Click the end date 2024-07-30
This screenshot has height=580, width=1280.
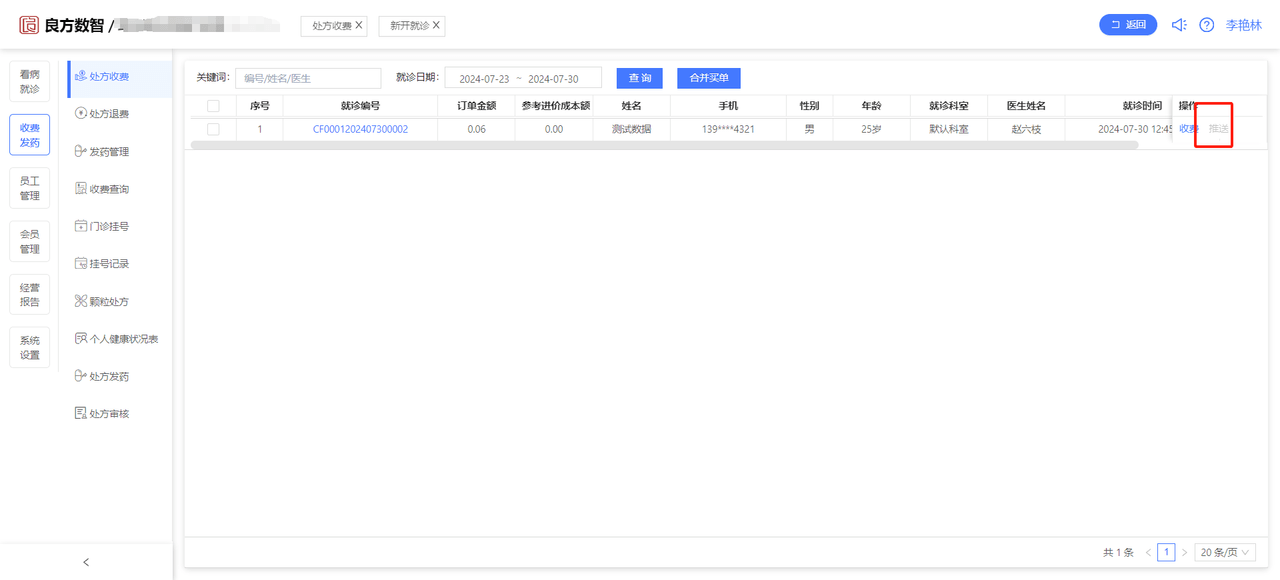pyautogui.click(x=553, y=79)
